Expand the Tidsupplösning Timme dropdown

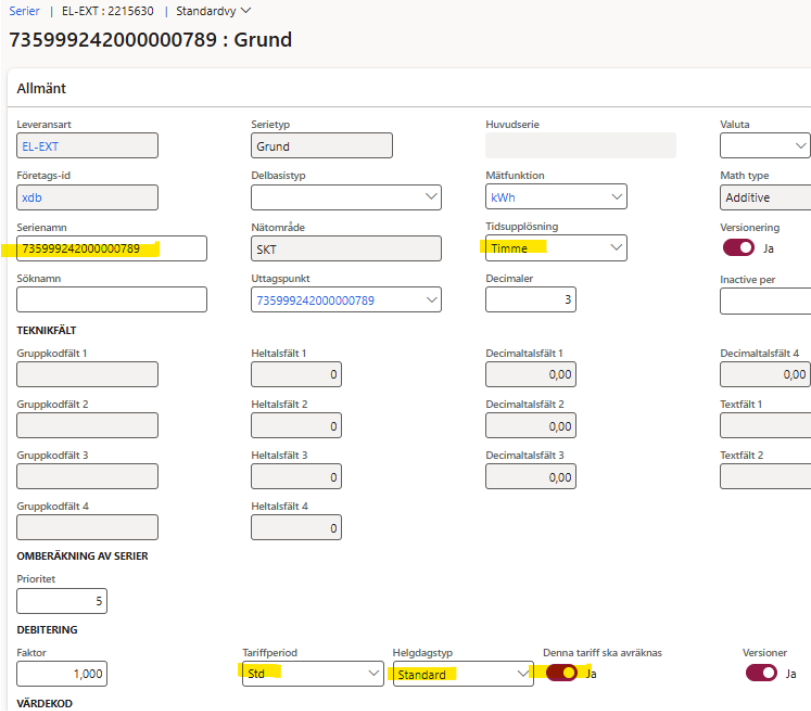point(615,248)
